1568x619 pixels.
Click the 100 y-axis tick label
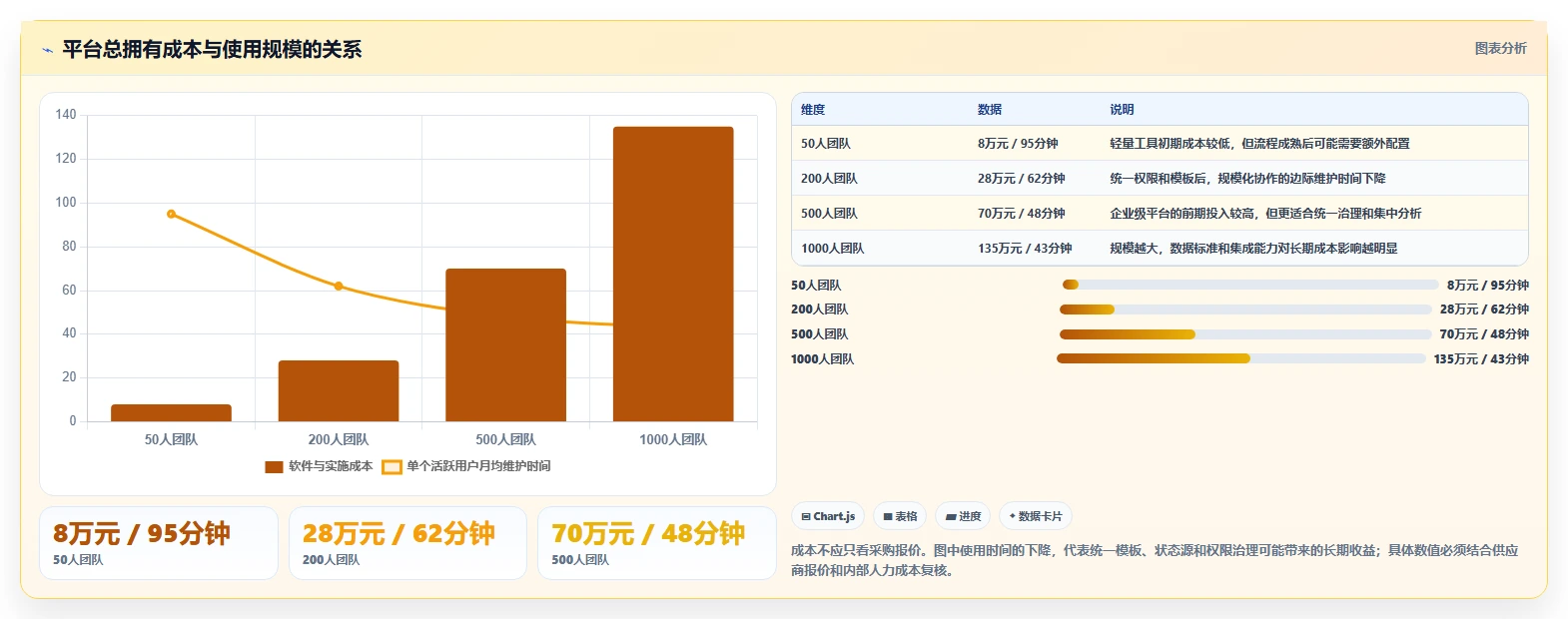point(66,203)
